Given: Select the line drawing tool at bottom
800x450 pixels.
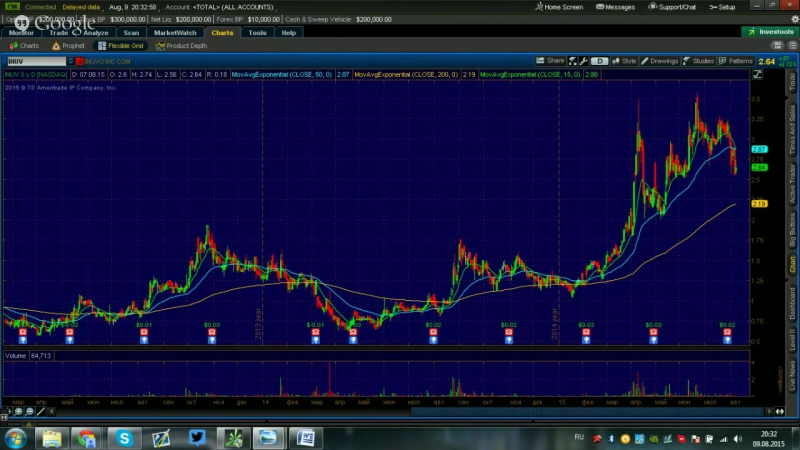Looking at the screenshot, I should (x=41, y=411).
